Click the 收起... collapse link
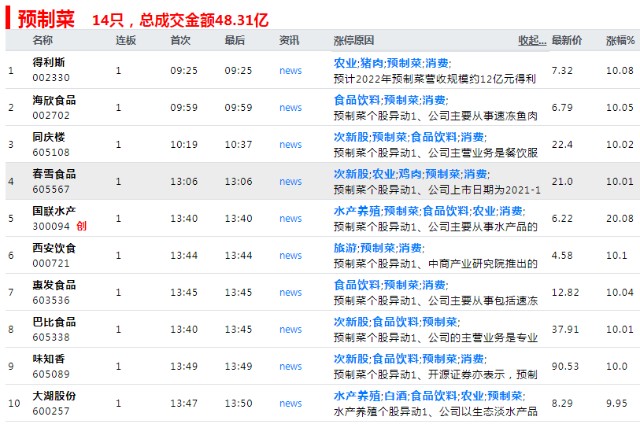Screen dimensions: 640x424 pos(532,40)
